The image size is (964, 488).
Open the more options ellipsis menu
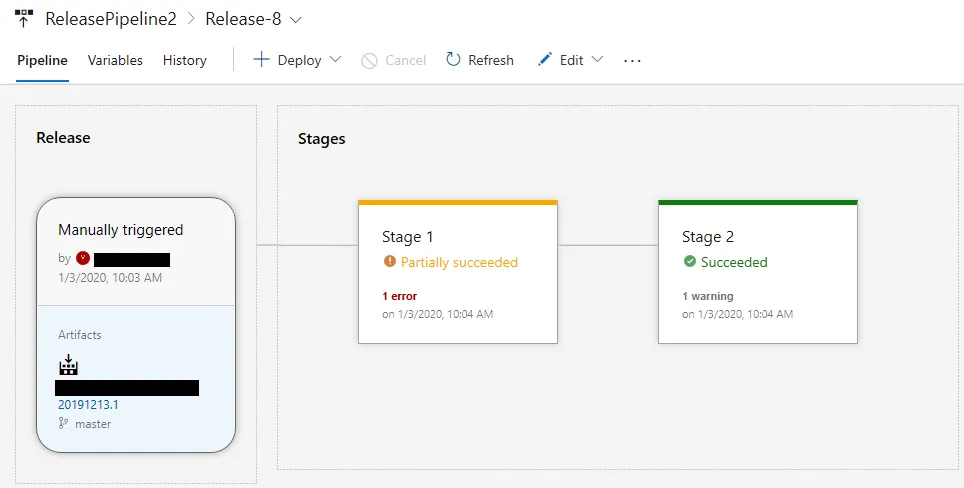632,60
